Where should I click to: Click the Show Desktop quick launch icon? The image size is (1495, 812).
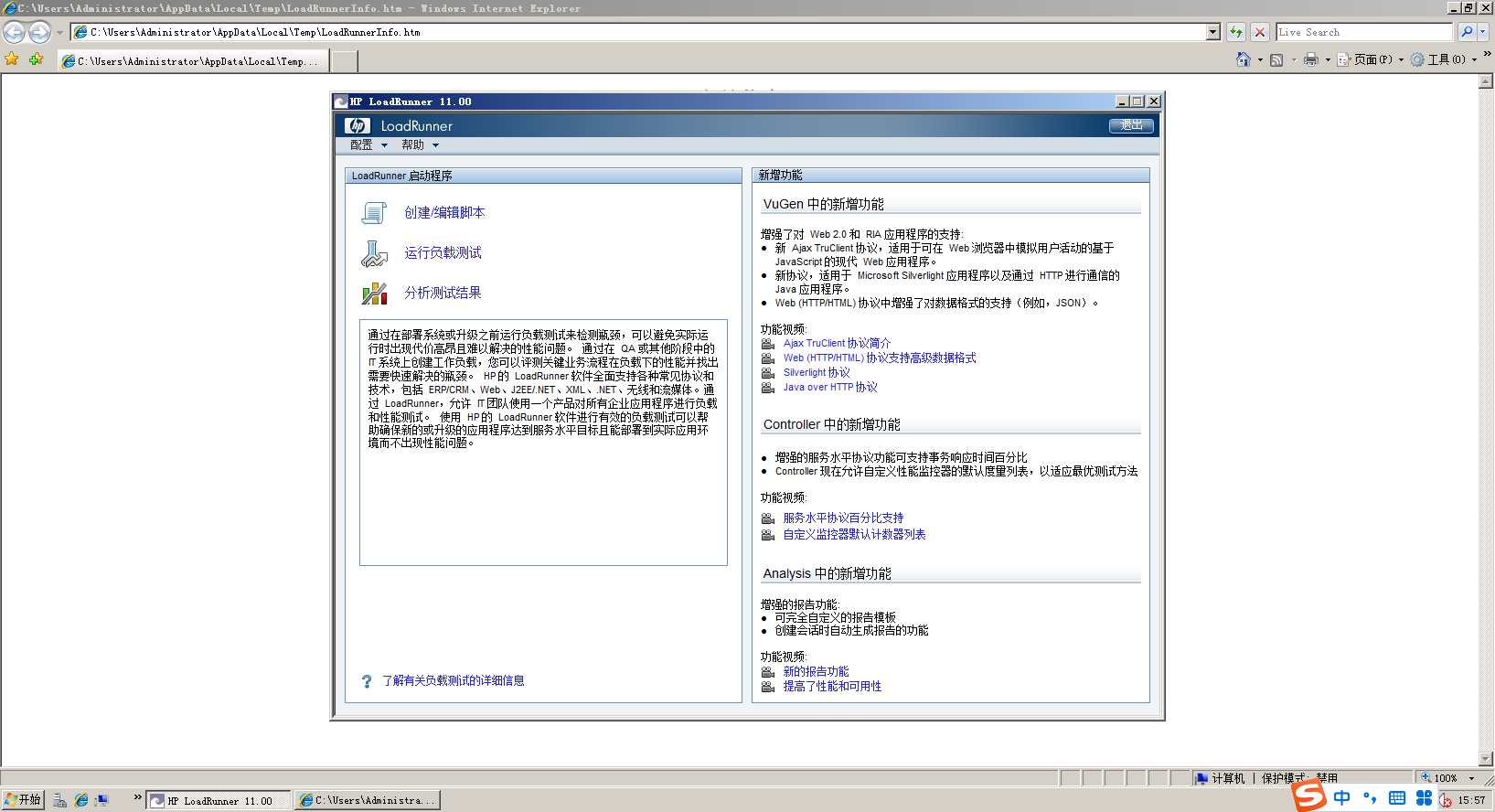pos(101,800)
